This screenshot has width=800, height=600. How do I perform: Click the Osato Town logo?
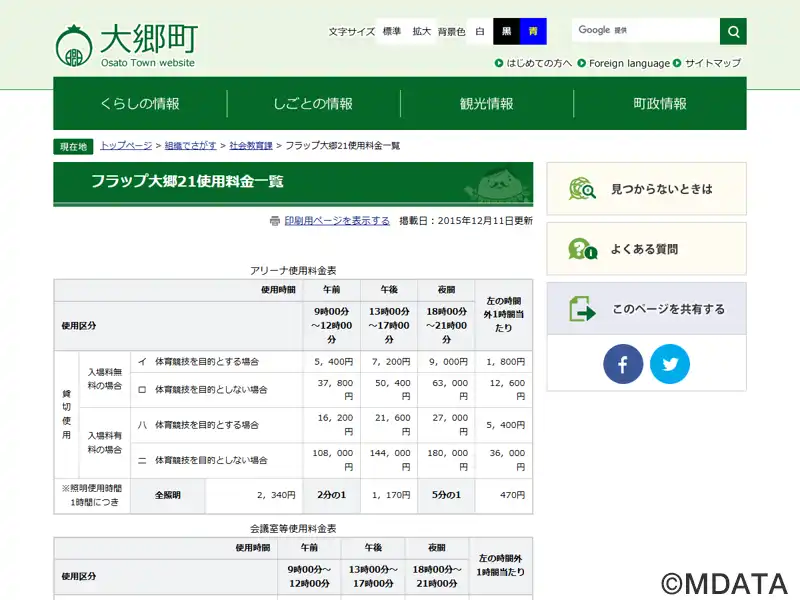coord(125,45)
